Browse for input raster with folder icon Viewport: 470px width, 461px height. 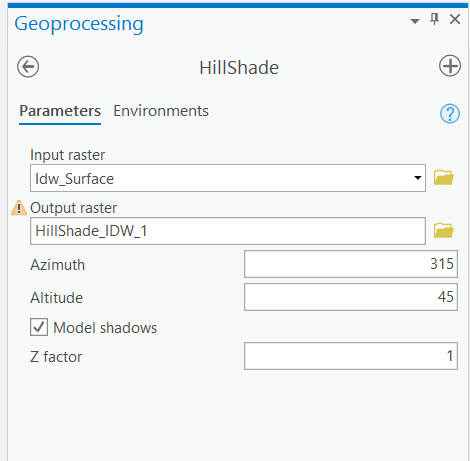443,177
